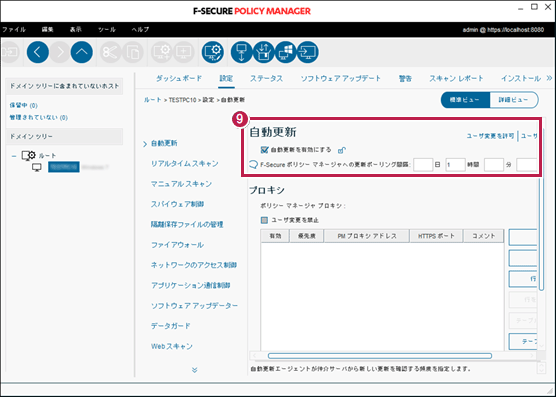556x397 pixels.
Task: Open ソフトウェア アップデート tab
Action: [341, 78]
